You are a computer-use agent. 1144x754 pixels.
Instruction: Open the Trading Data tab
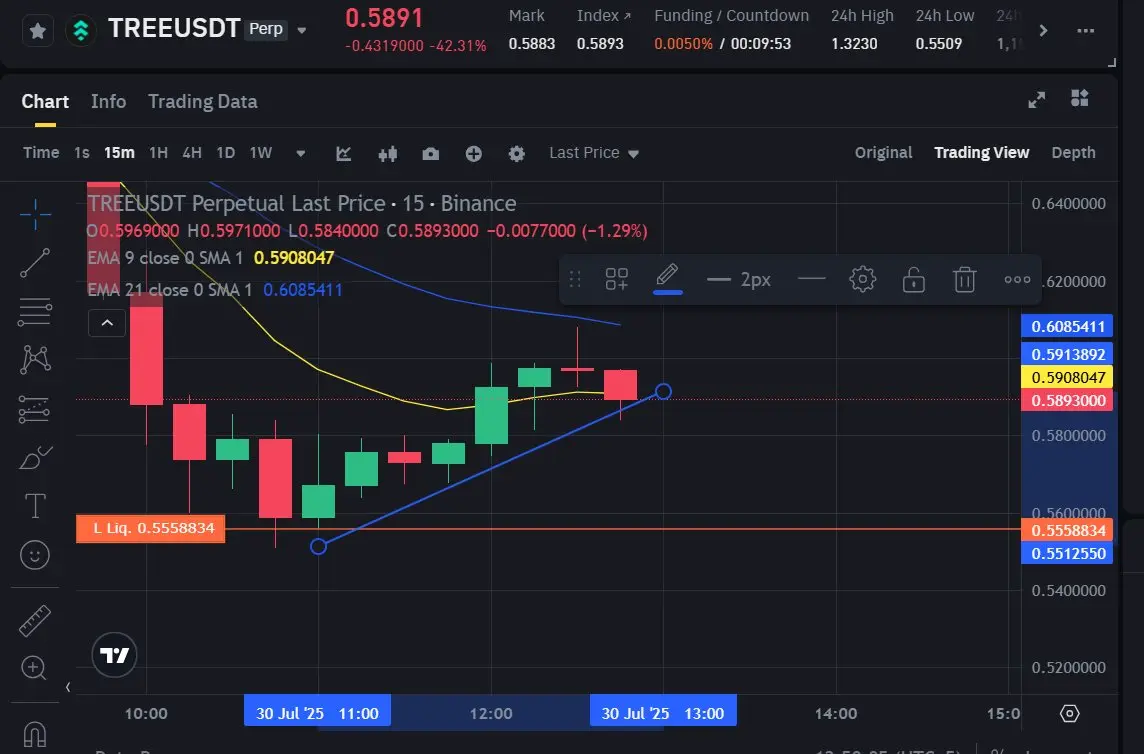pos(203,101)
